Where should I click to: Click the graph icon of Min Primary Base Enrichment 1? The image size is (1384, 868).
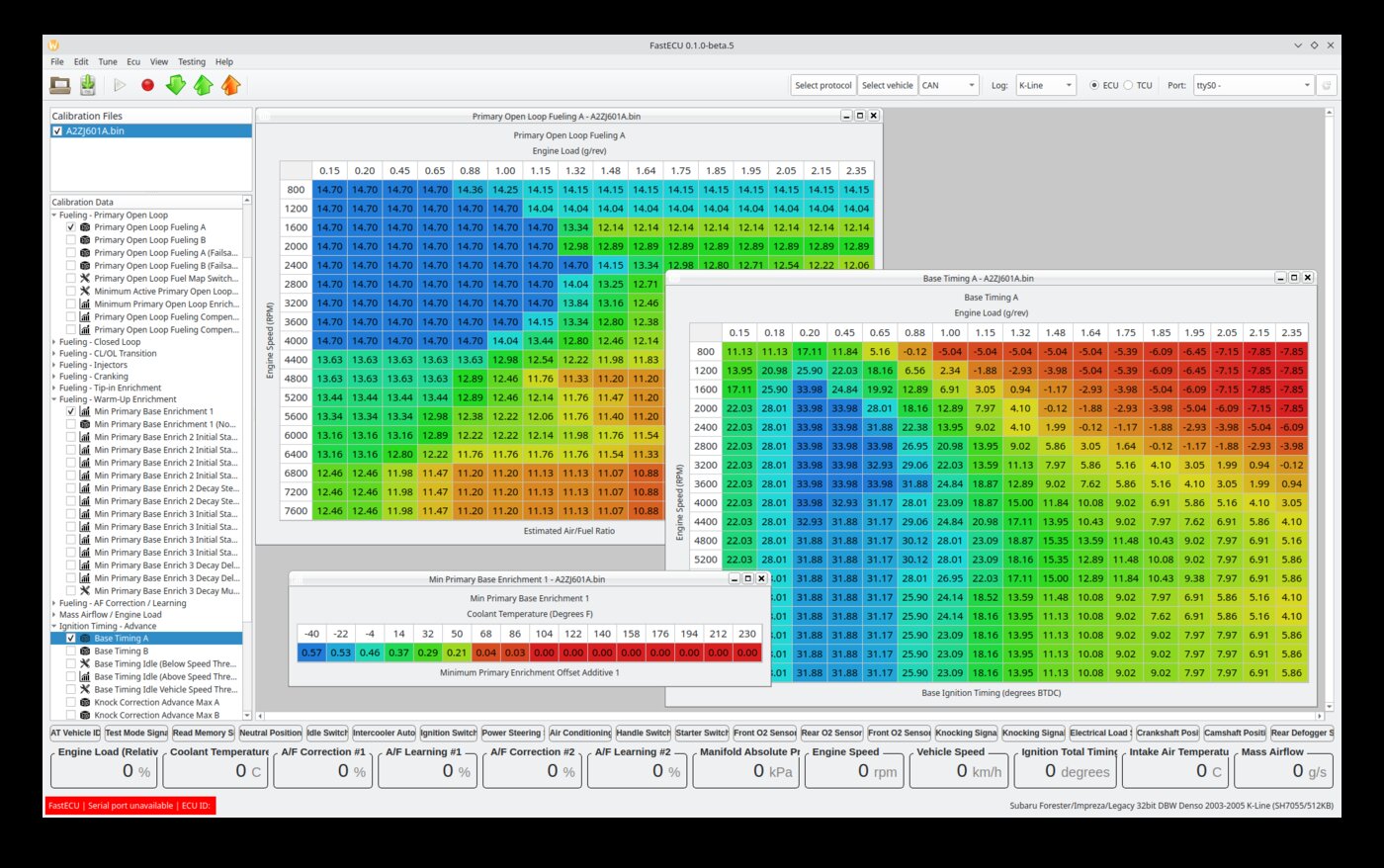pos(85,411)
